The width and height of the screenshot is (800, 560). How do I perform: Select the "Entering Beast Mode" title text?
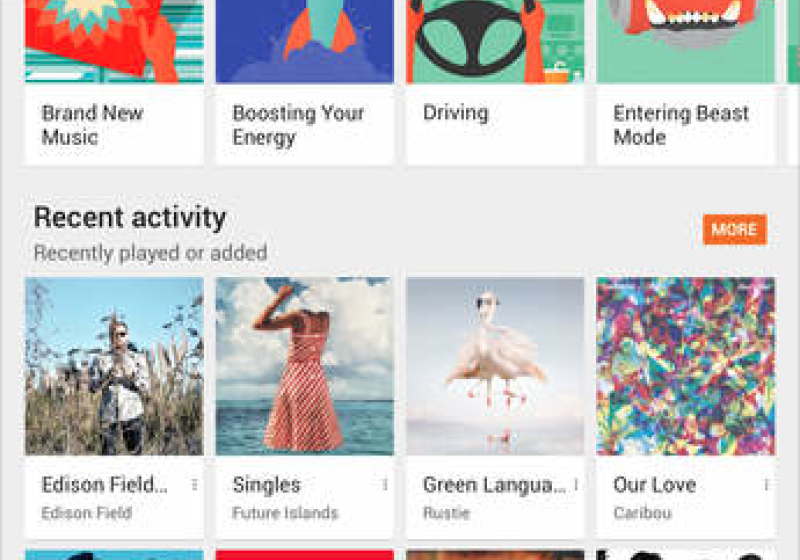click(x=681, y=125)
